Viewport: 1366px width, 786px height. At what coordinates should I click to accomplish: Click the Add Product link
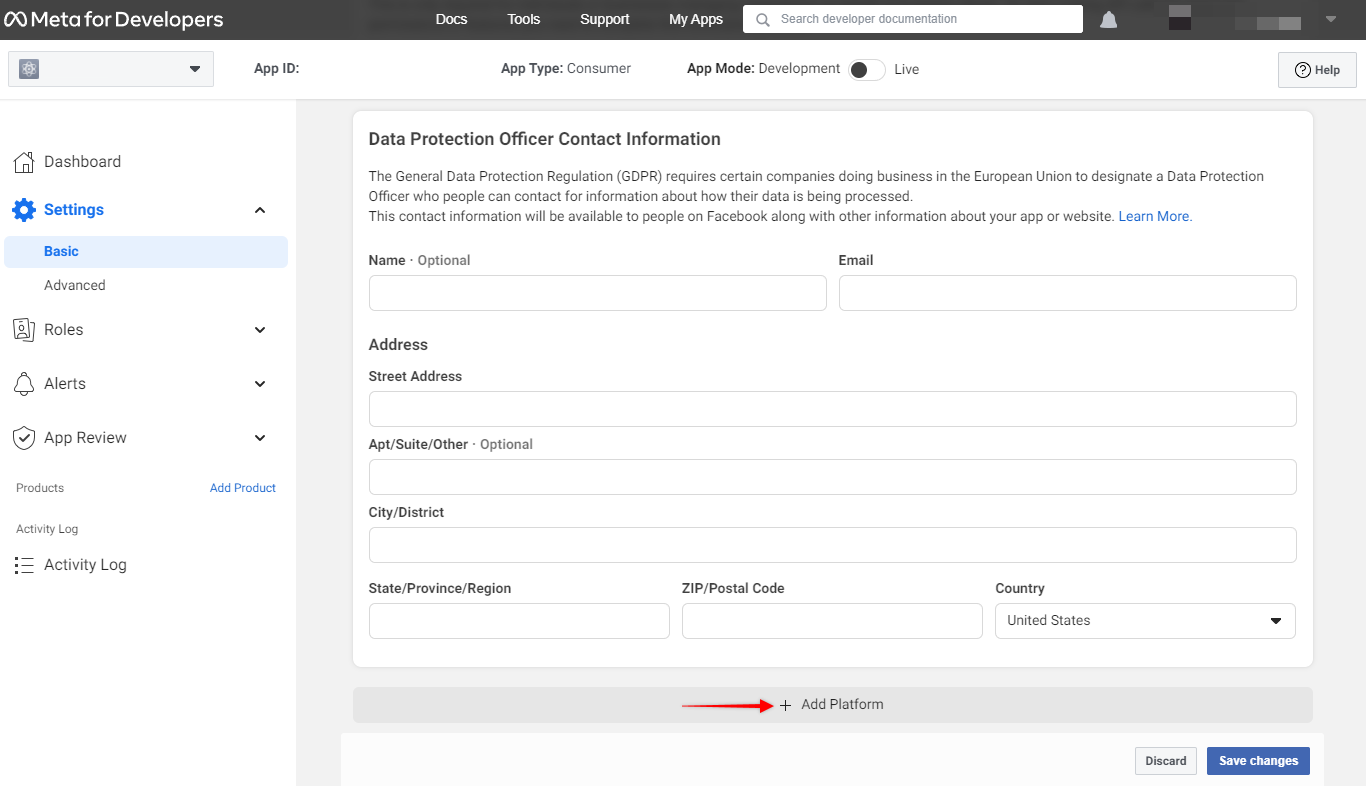(243, 488)
